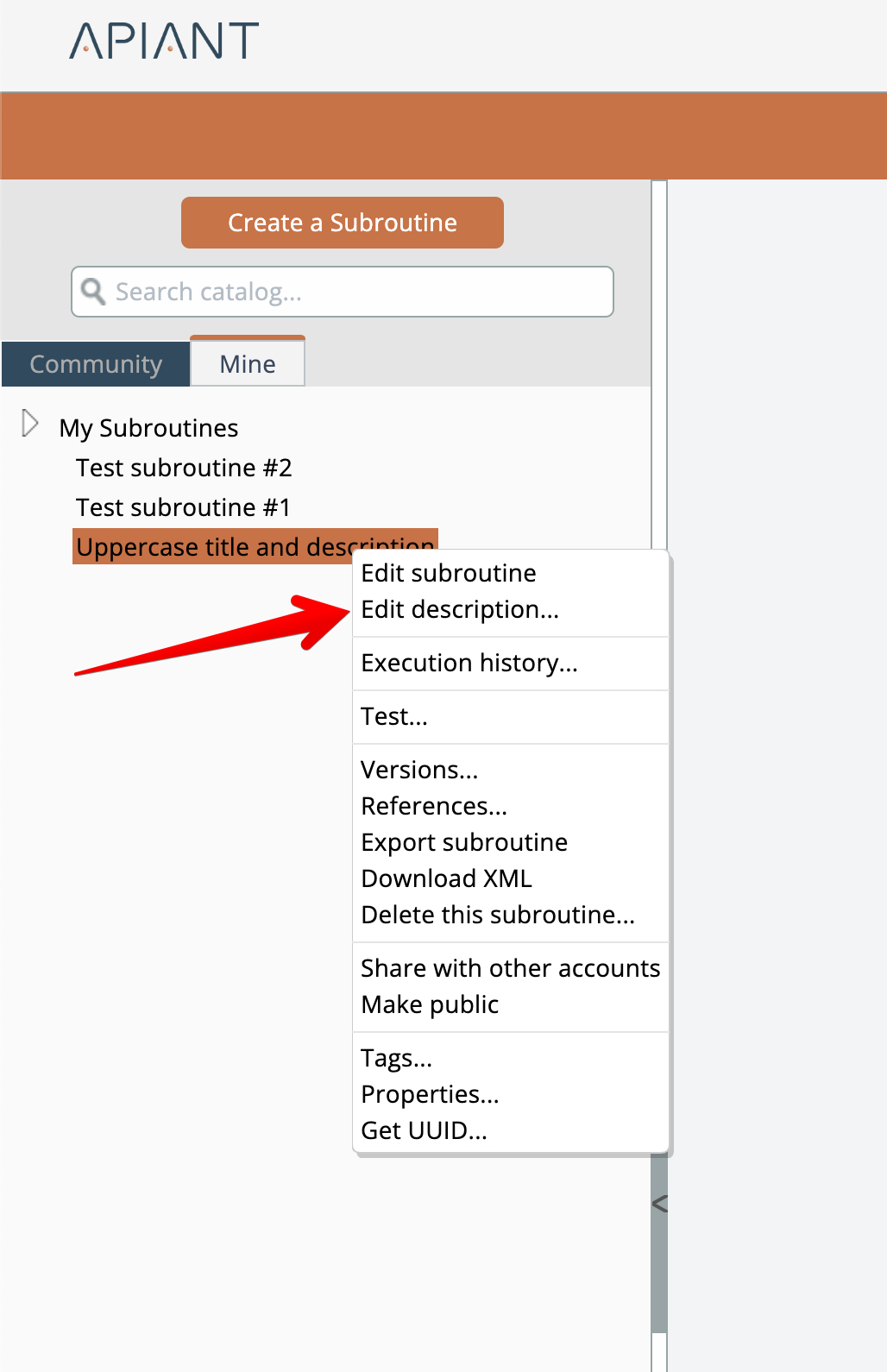Open Execution history... from the menu
The width and height of the screenshot is (887, 1372).
(469, 663)
